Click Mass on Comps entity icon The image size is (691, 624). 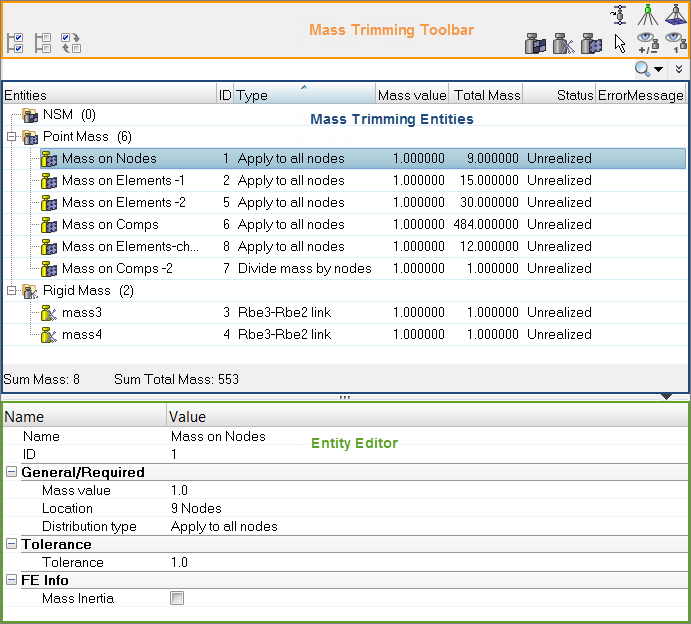point(49,225)
